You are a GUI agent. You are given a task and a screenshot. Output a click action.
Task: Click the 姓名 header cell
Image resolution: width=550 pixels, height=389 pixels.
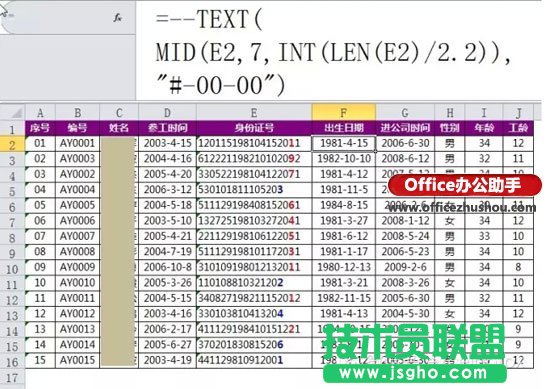[x=119, y=128]
